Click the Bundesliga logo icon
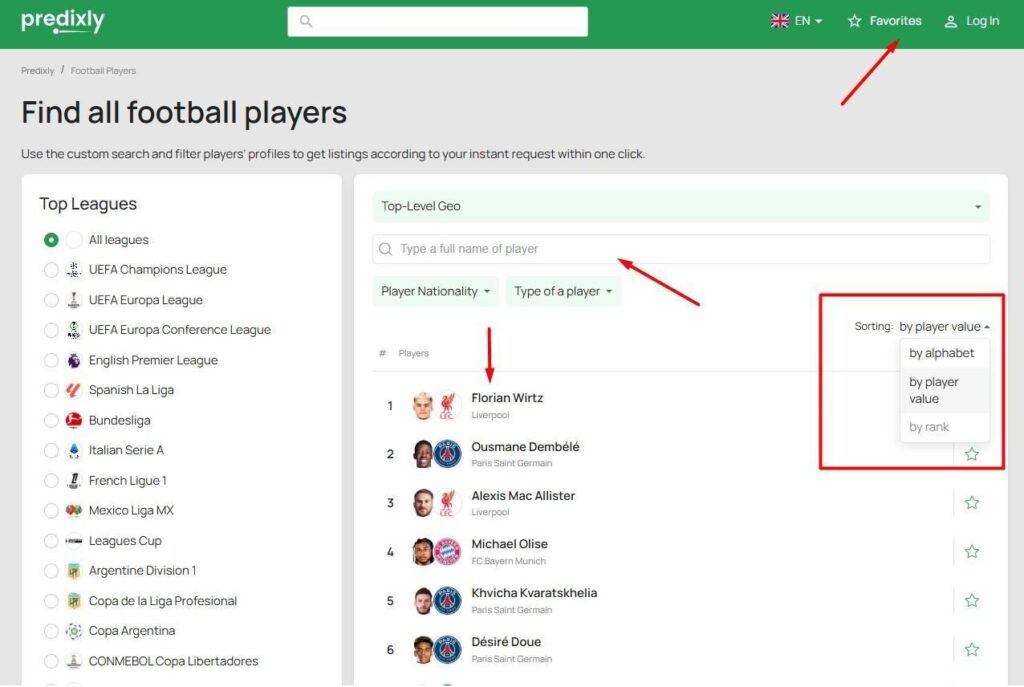1024x687 pixels. (74, 420)
